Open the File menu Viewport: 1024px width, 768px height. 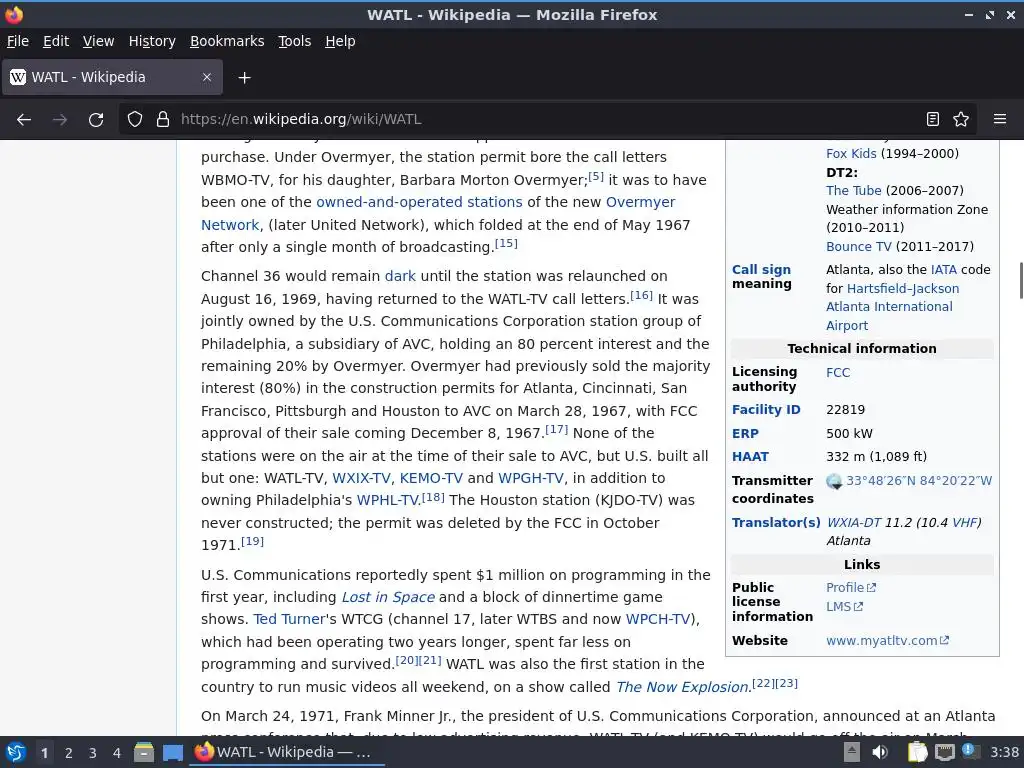point(18,41)
